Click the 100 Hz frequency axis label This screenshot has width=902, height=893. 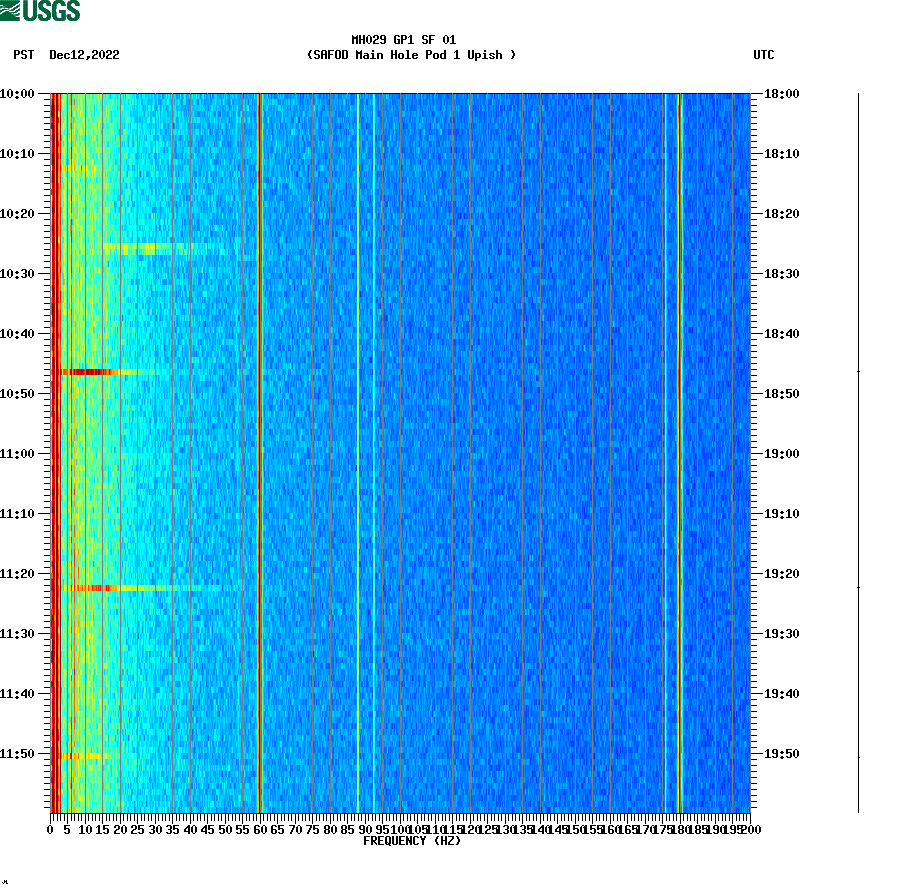pos(400,829)
